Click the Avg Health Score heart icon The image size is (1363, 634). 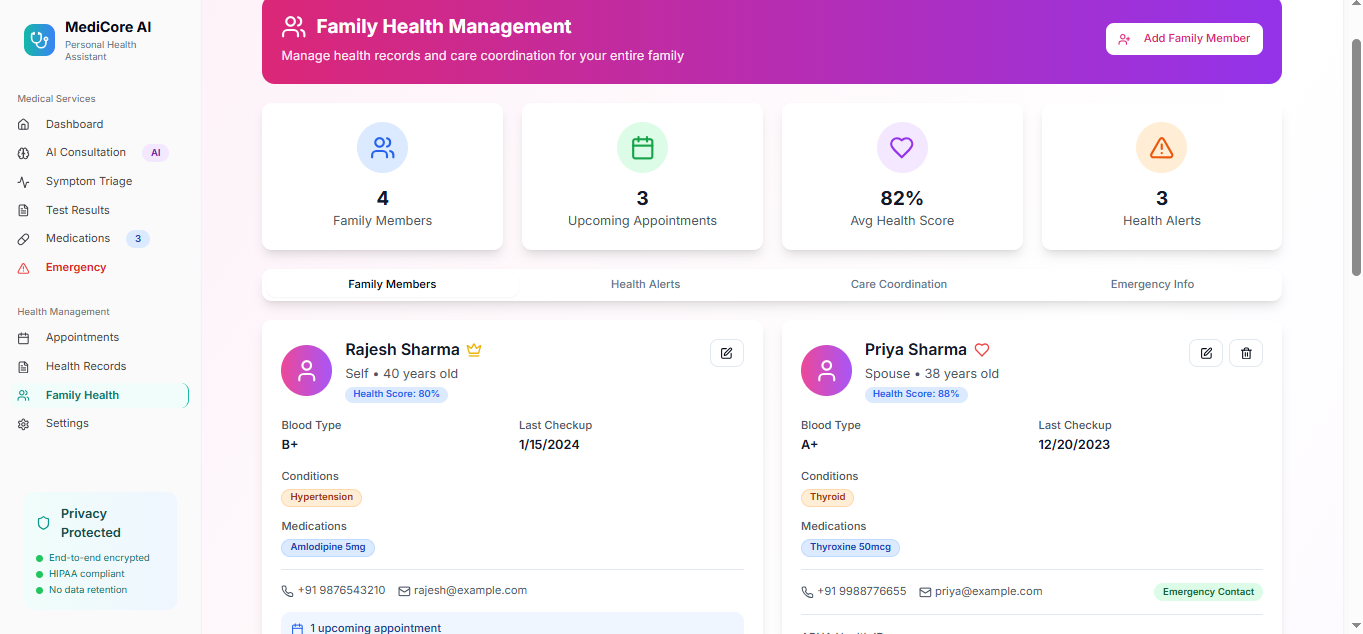[902, 148]
